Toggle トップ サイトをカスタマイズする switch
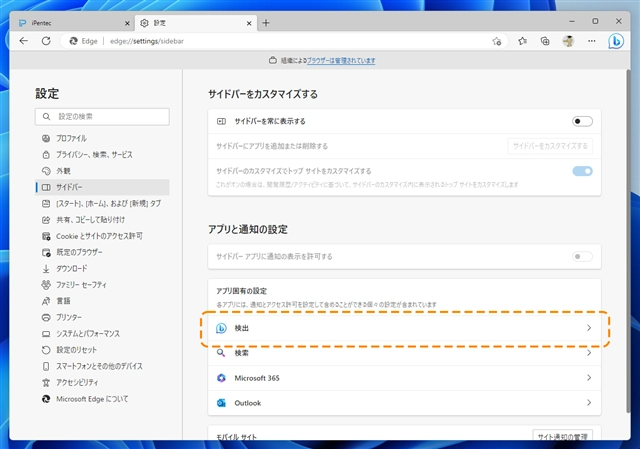Viewport: 640px width, 449px height. (582, 171)
